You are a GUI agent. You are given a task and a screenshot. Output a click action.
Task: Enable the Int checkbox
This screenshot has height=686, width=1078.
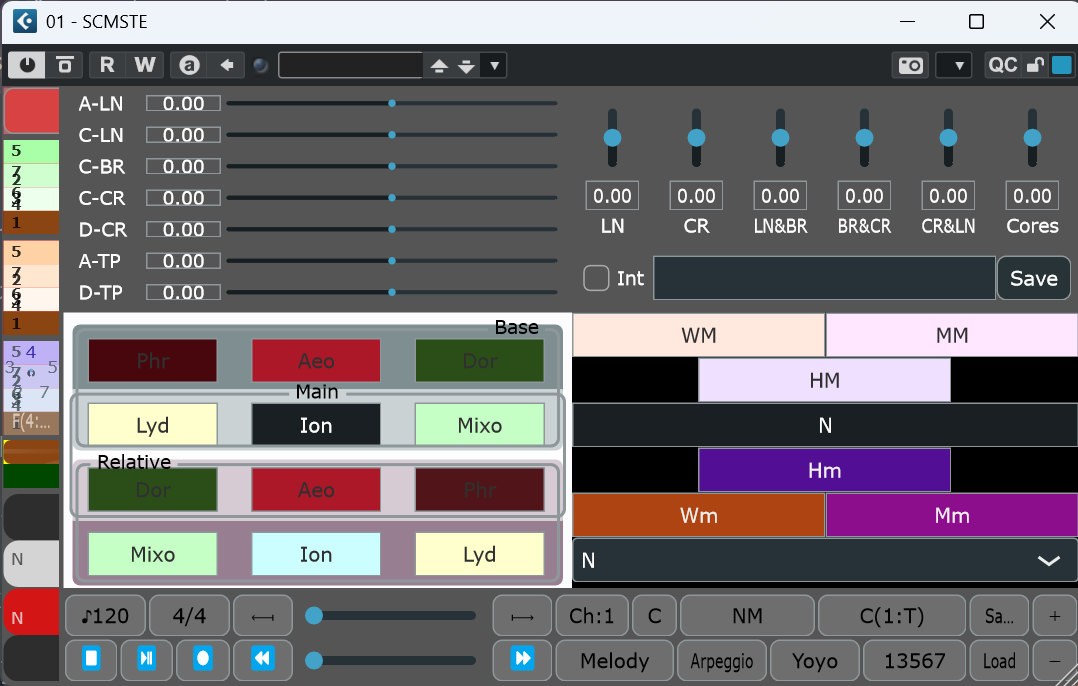click(x=596, y=278)
